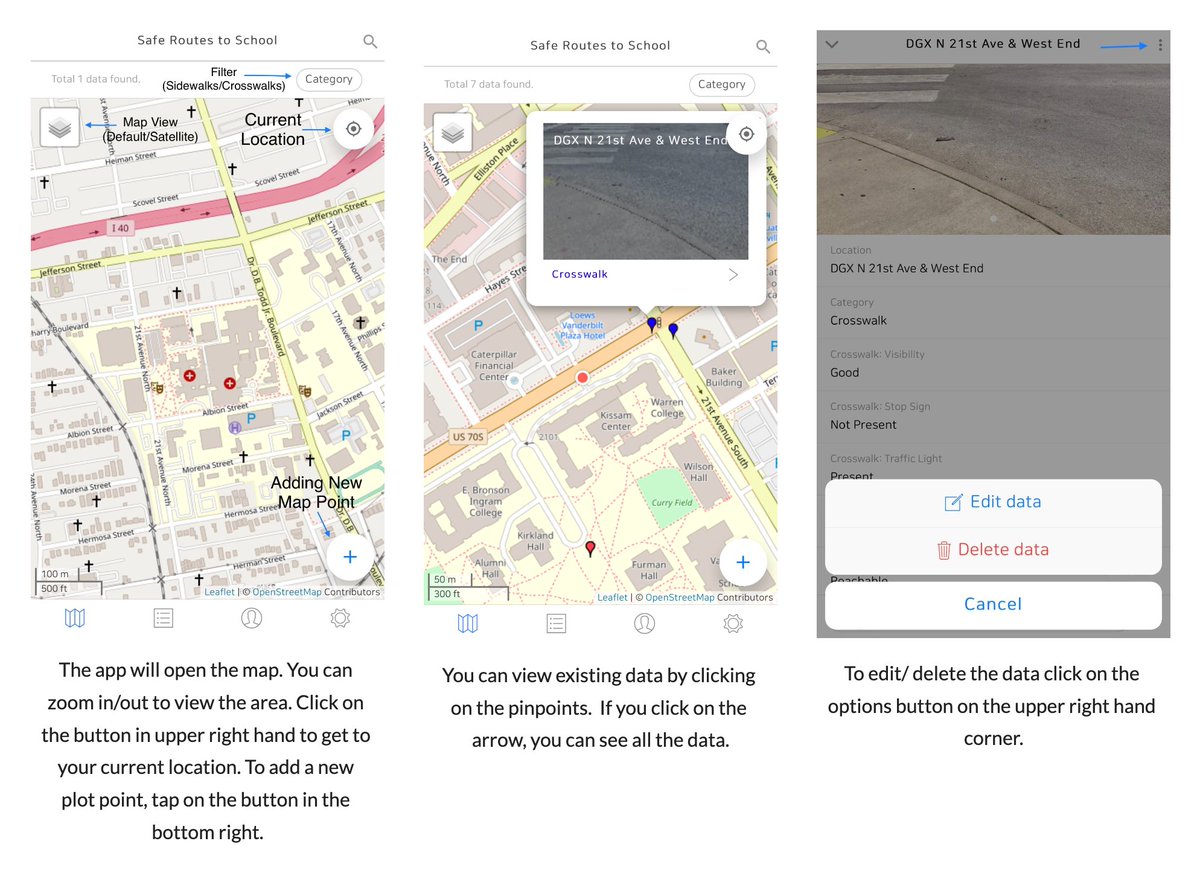The height and width of the screenshot is (879, 1200).
Task: Click Leaflet link in first map
Action: (x=219, y=592)
